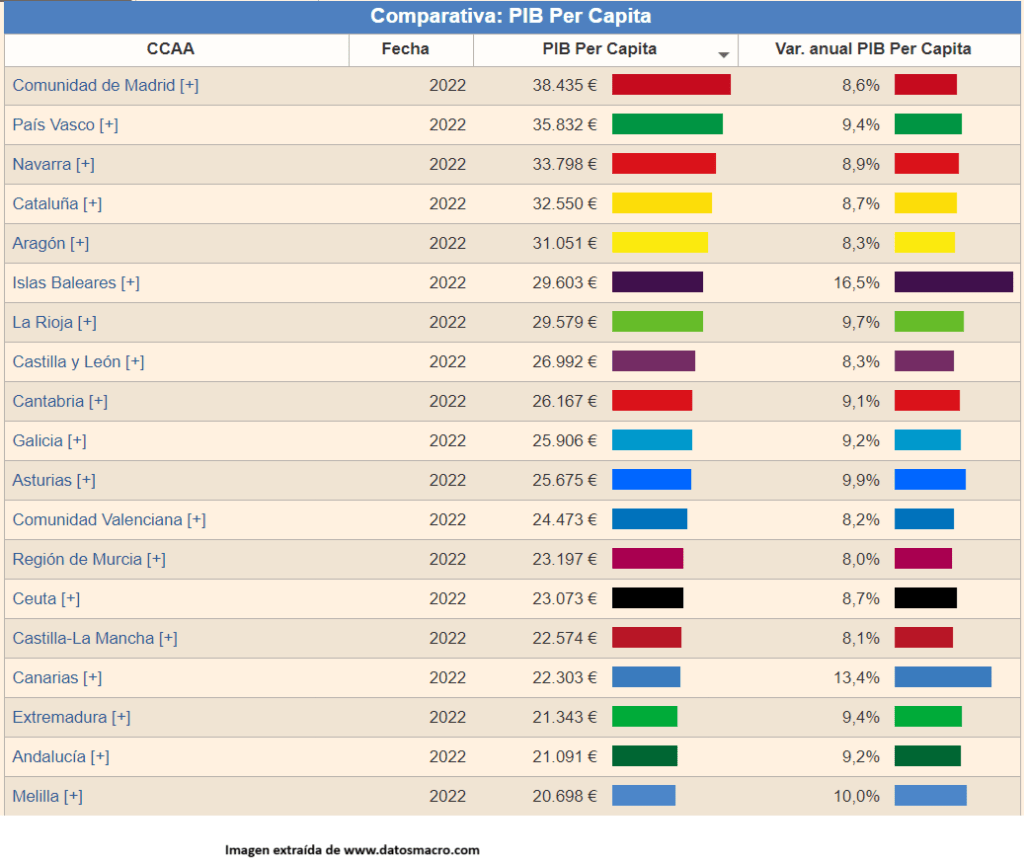The width and height of the screenshot is (1024, 861).
Task: Select the Aragón region link
Action: point(50,243)
